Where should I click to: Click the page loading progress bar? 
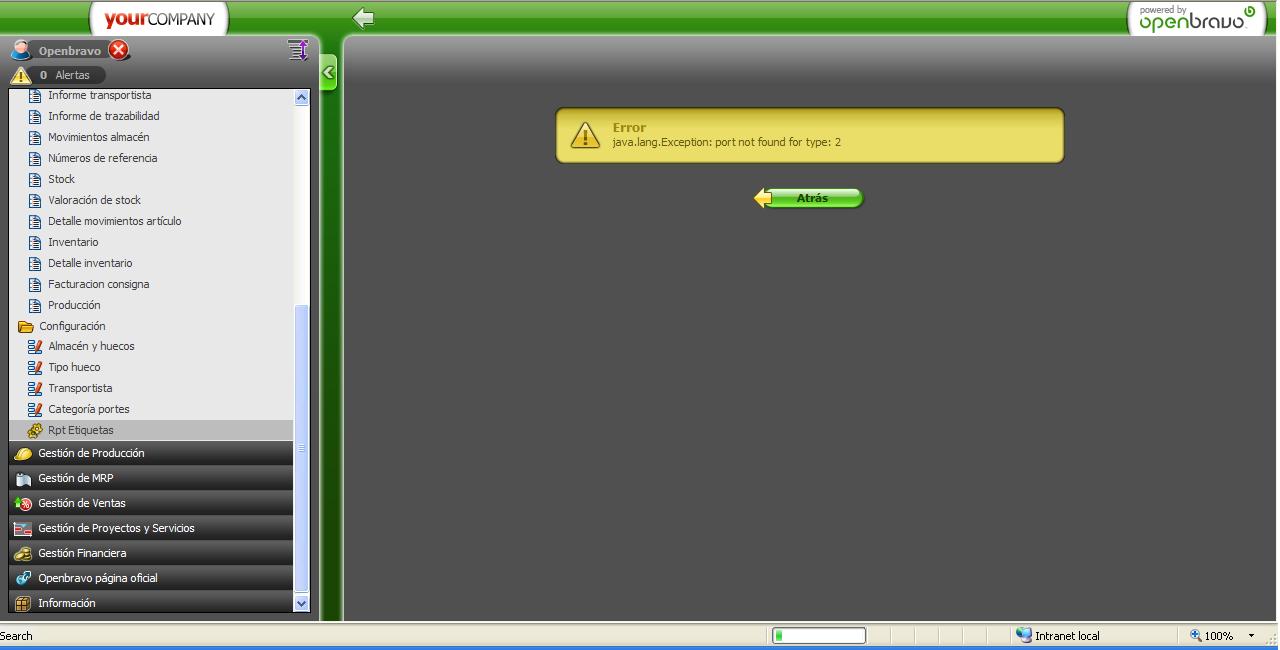pyautogui.click(x=818, y=635)
